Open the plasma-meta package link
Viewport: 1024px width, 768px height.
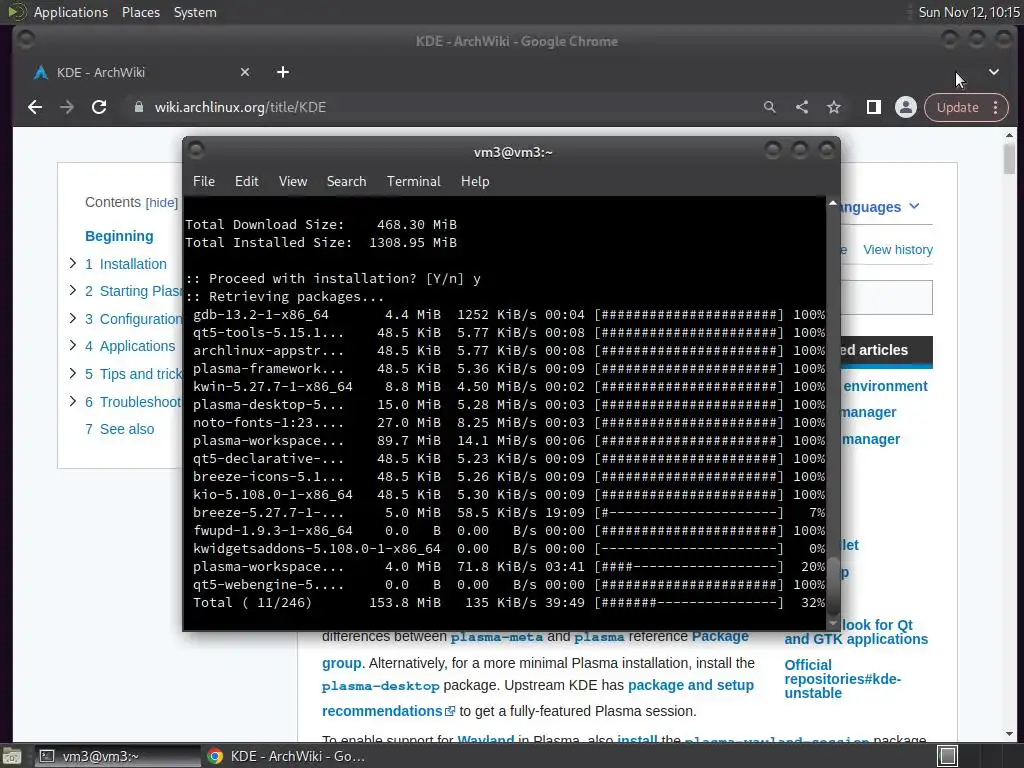pos(496,637)
